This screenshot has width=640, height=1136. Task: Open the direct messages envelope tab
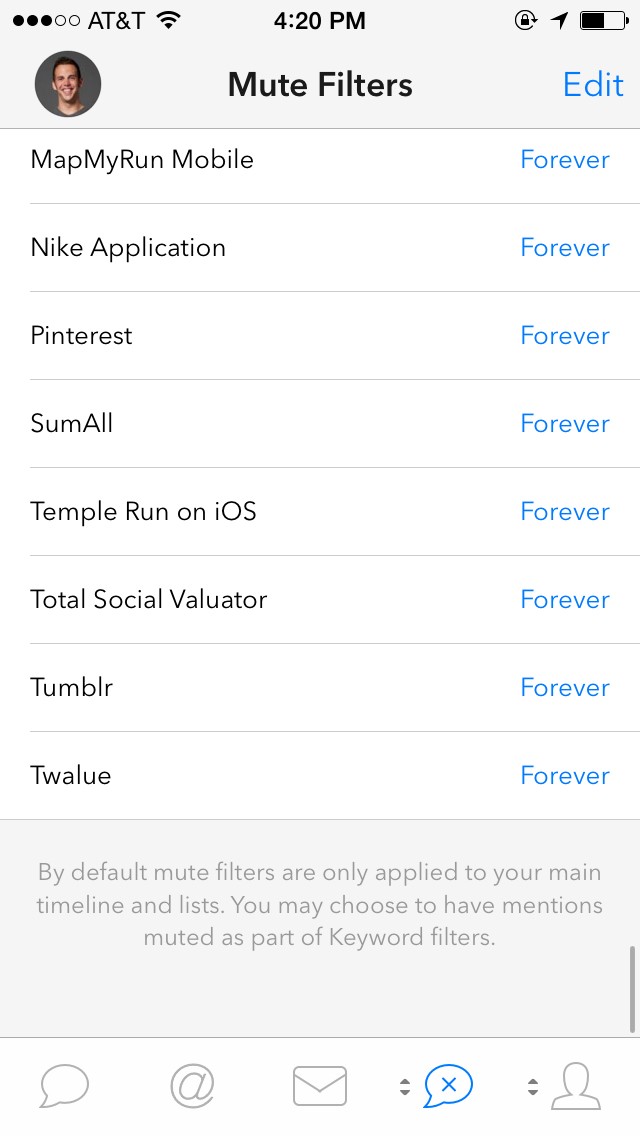coord(320,1086)
